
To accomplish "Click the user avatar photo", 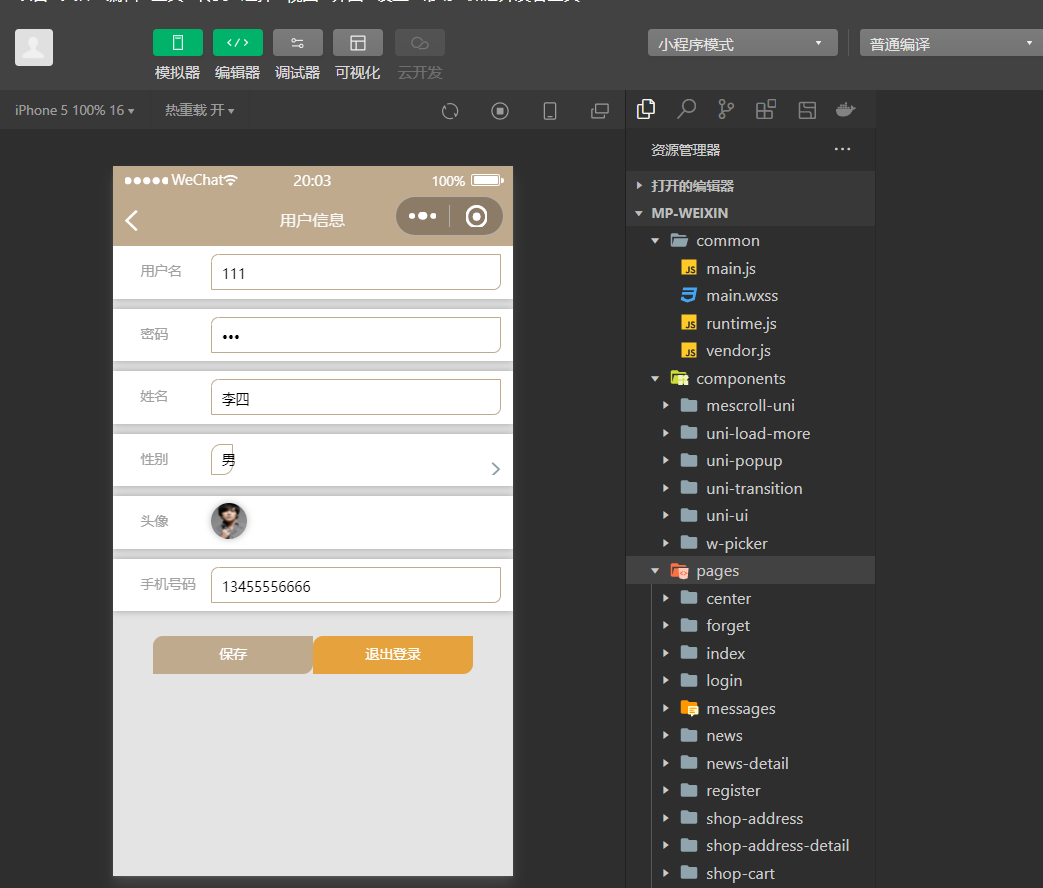I will (x=229, y=521).
